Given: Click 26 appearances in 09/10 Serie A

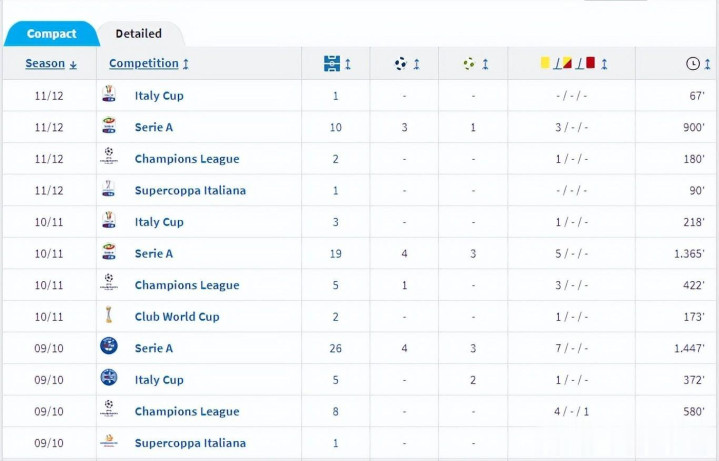Looking at the screenshot, I should point(336,348).
